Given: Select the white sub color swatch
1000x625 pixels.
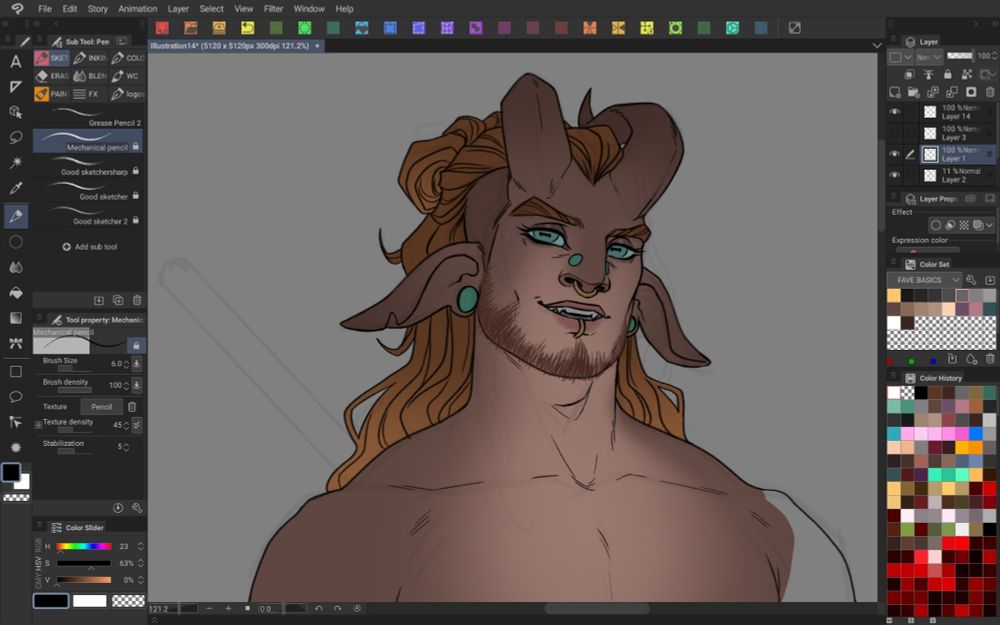Looking at the screenshot, I should coord(89,601).
